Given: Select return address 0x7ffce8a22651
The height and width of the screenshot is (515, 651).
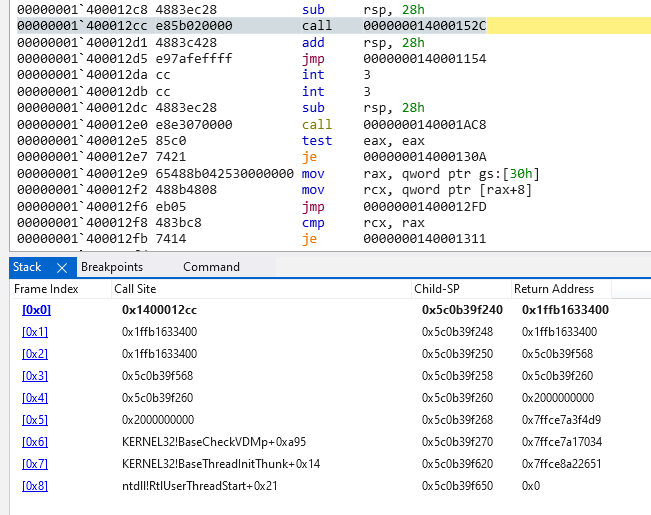Looking at the screenshot, I should tap(561, 464).
